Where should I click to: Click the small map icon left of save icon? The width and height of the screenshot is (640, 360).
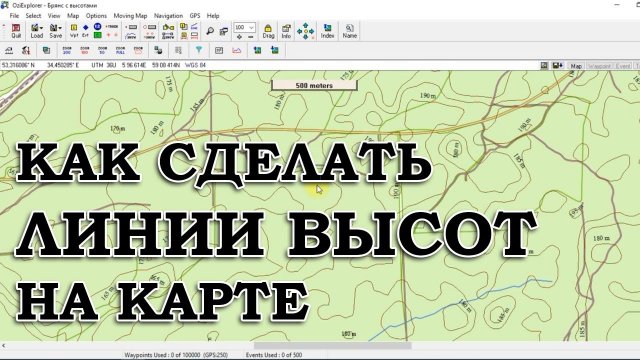[544, 65]
